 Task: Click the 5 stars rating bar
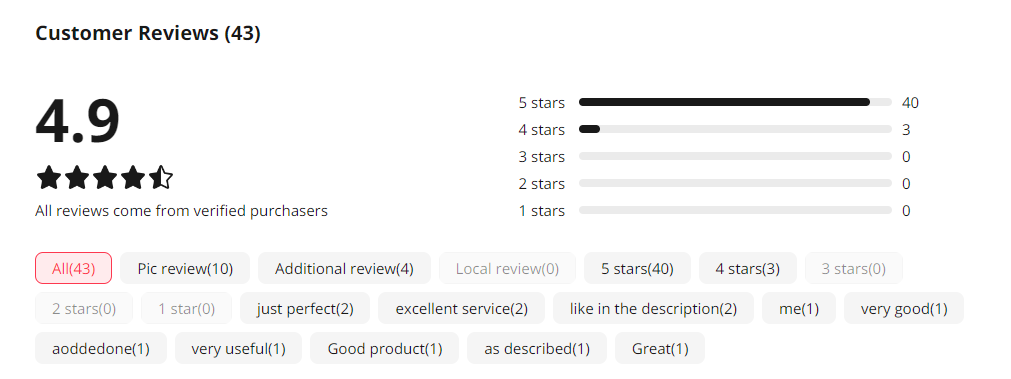[735, 102]
